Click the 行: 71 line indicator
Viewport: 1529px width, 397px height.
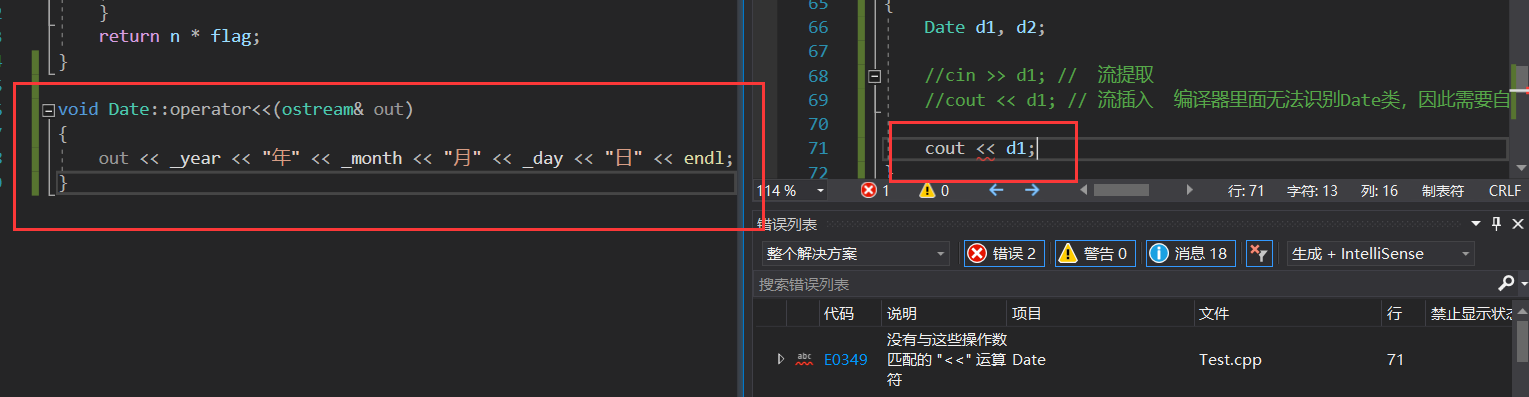(1246, 190)
